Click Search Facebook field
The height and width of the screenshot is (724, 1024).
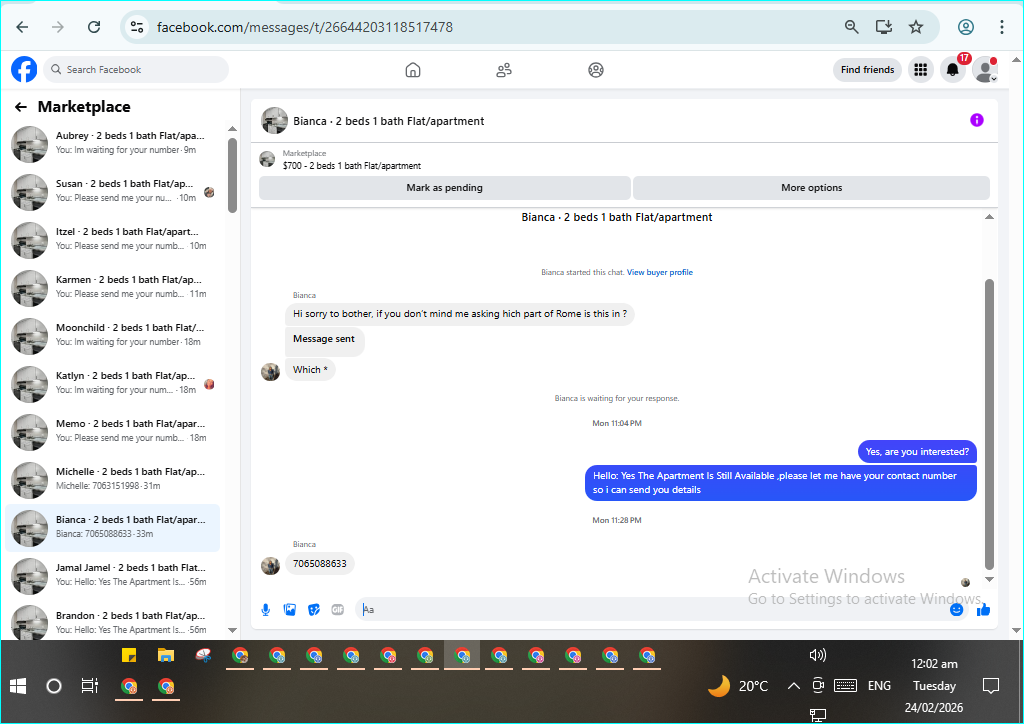136,69
